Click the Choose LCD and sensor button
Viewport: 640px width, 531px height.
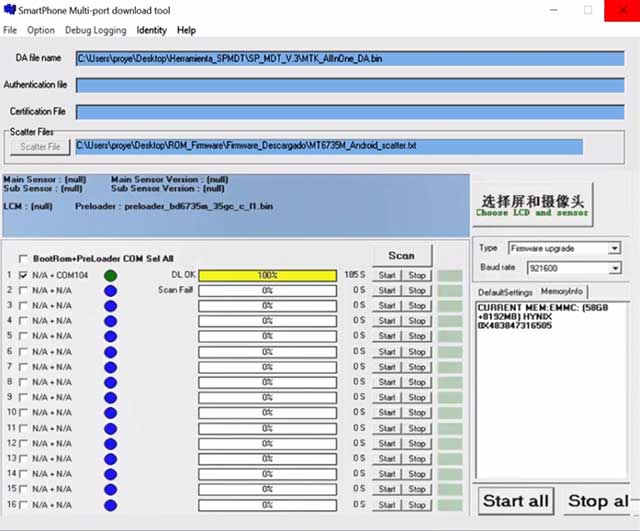click(532, 205)
